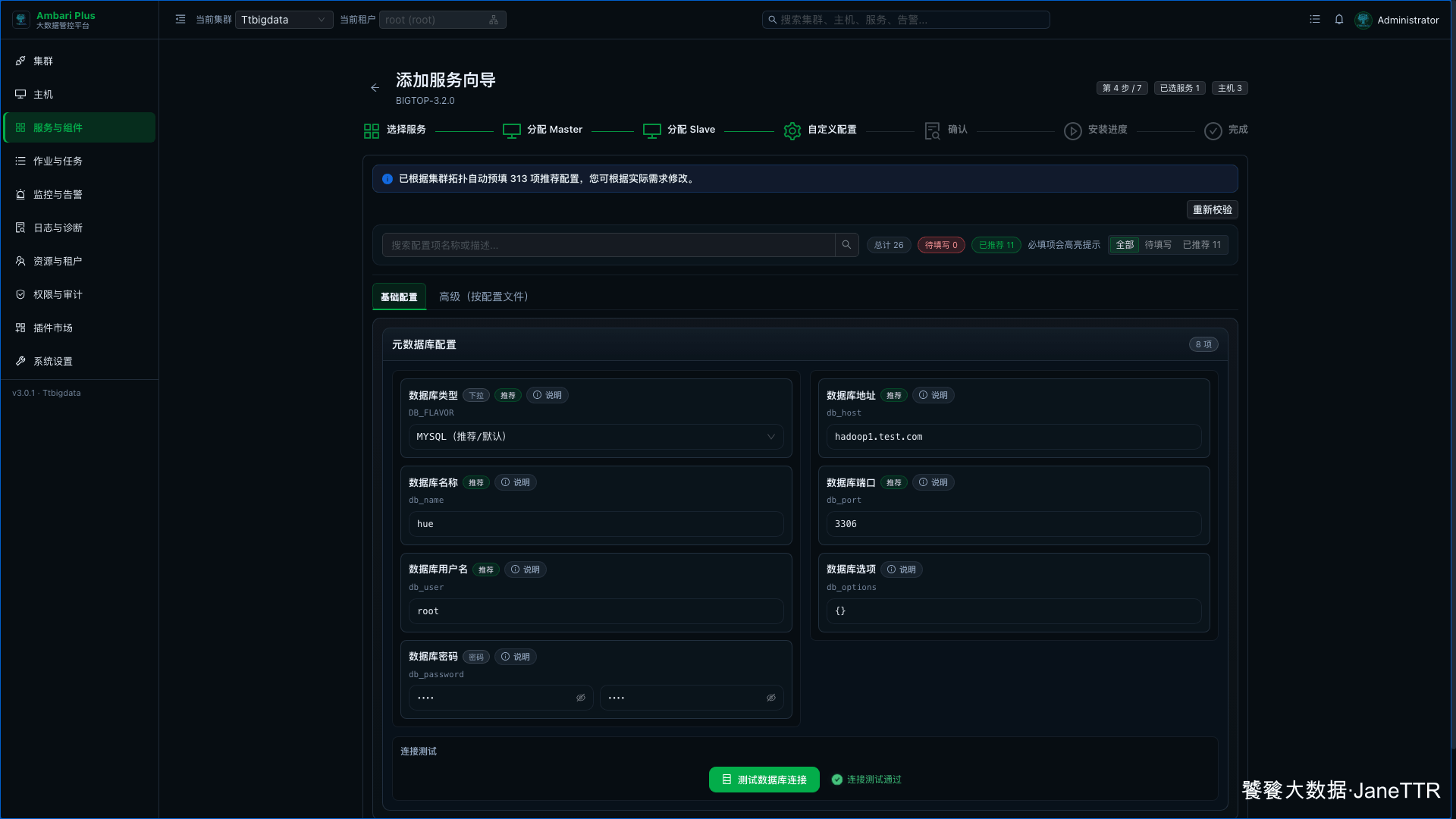
Task: Click the db_user input with root
Action: coord(596,611)
